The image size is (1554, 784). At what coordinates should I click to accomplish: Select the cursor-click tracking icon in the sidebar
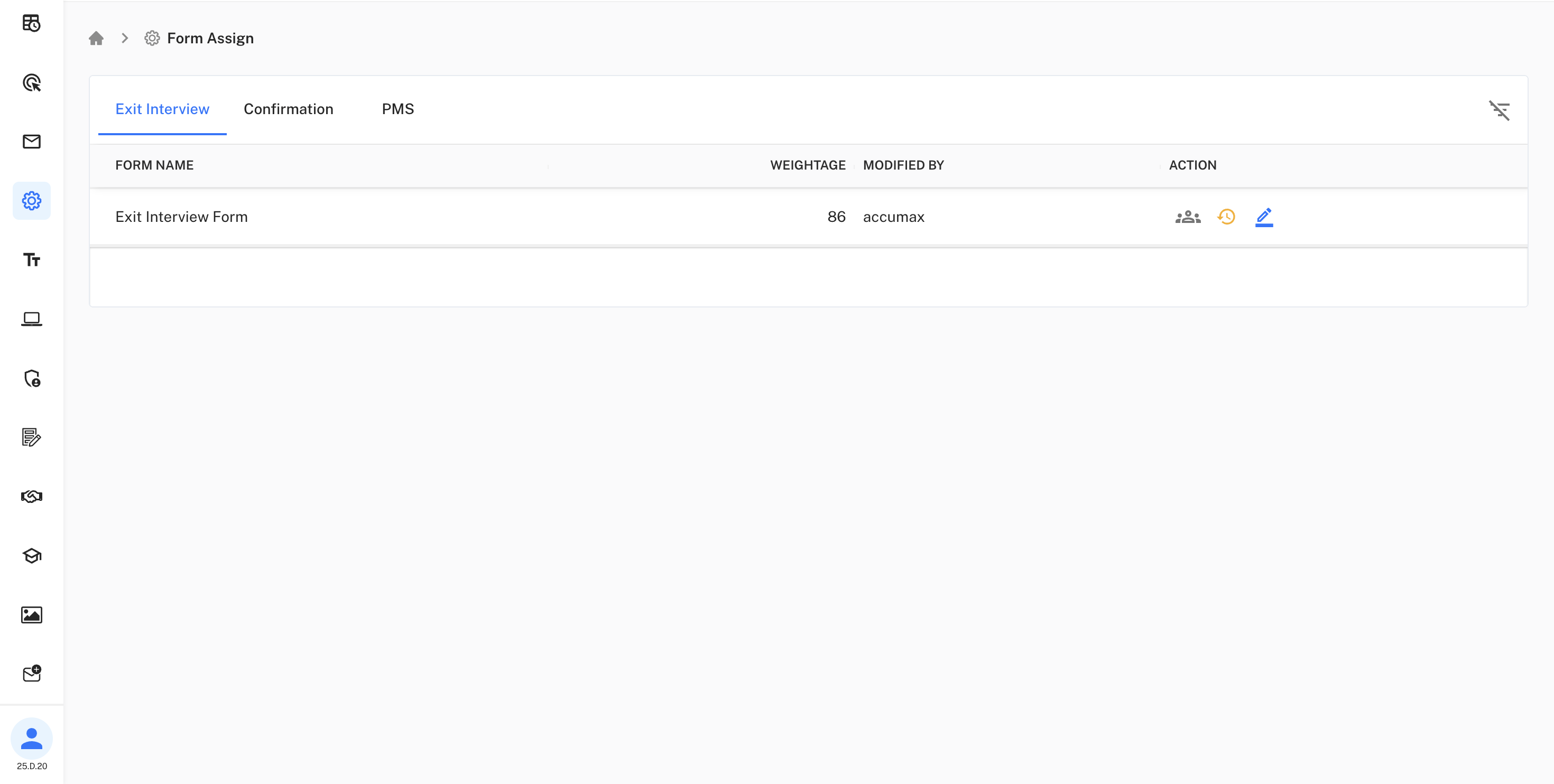click(x=31, y=82)
